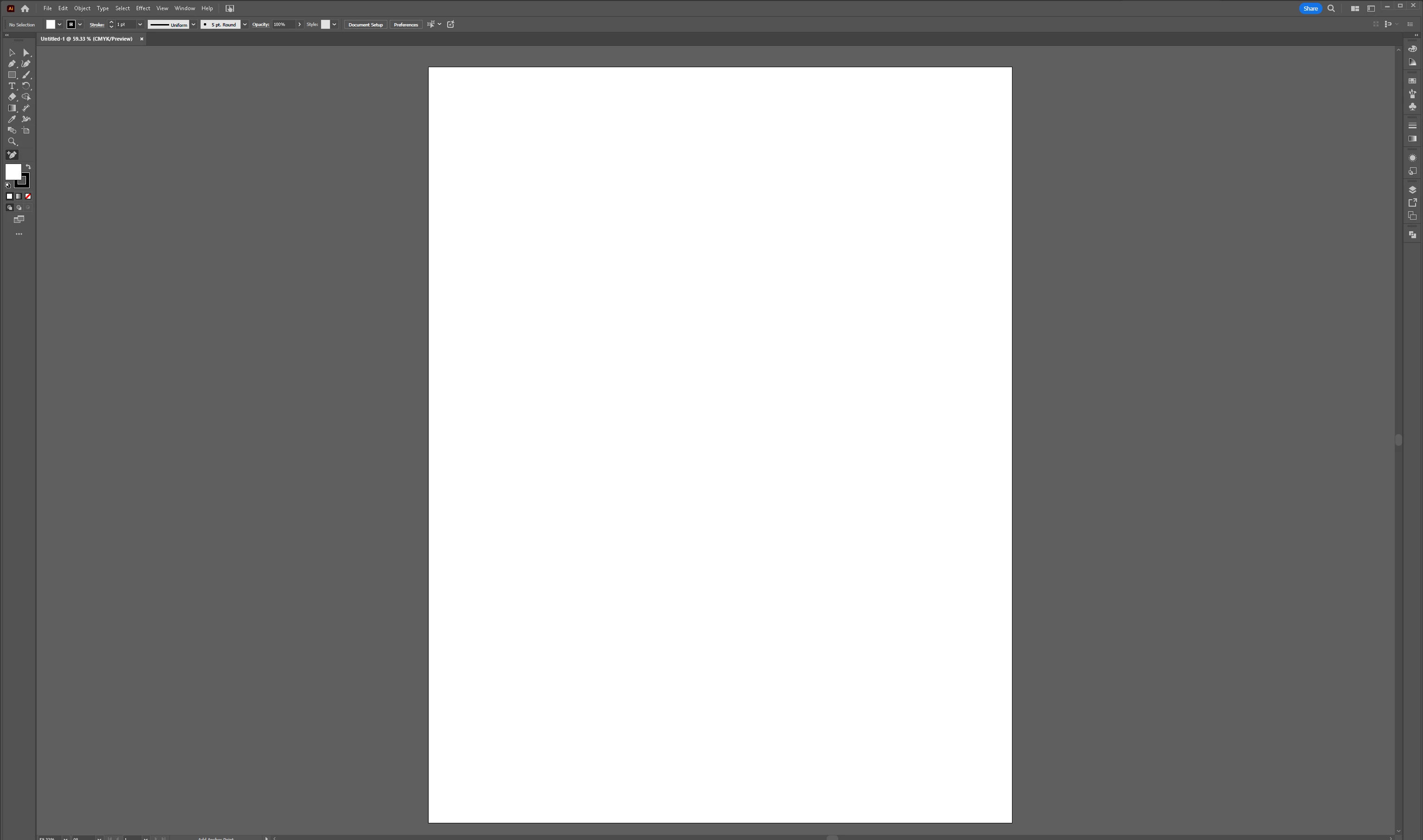Select the Type tool
The width and height of the screenshot is (1423, 840).
coord(12,86)
